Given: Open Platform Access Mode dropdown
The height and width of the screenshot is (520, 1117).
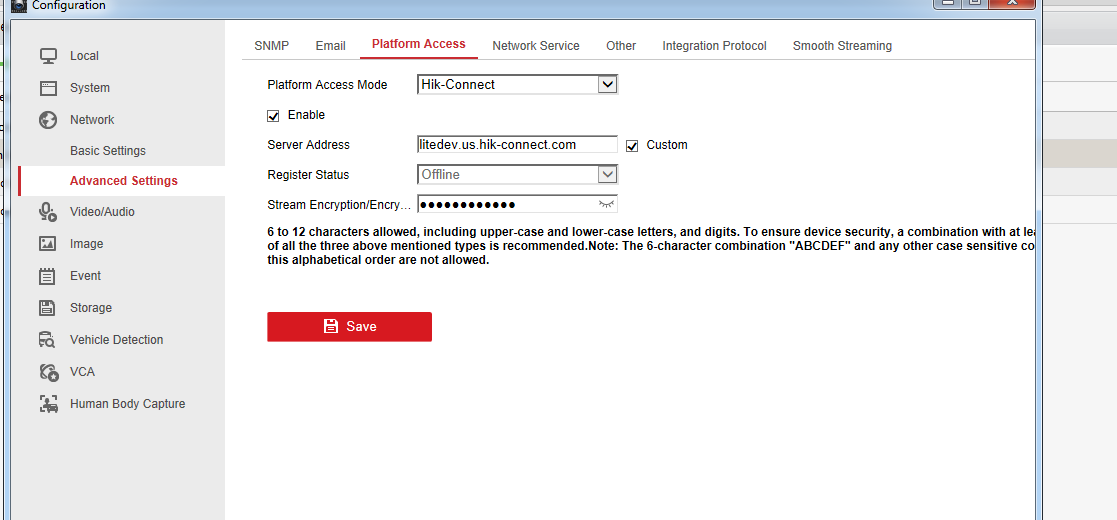Looking at the screenshot, I should [607, 85].
